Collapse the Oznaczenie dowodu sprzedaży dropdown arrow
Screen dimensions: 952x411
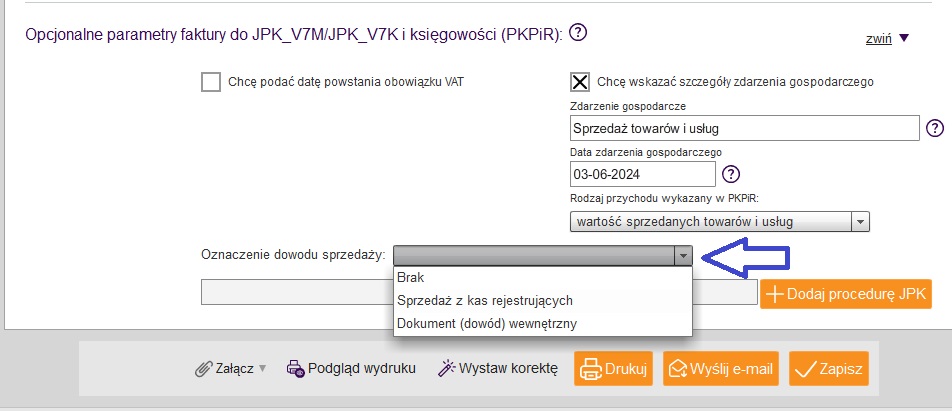682,256
